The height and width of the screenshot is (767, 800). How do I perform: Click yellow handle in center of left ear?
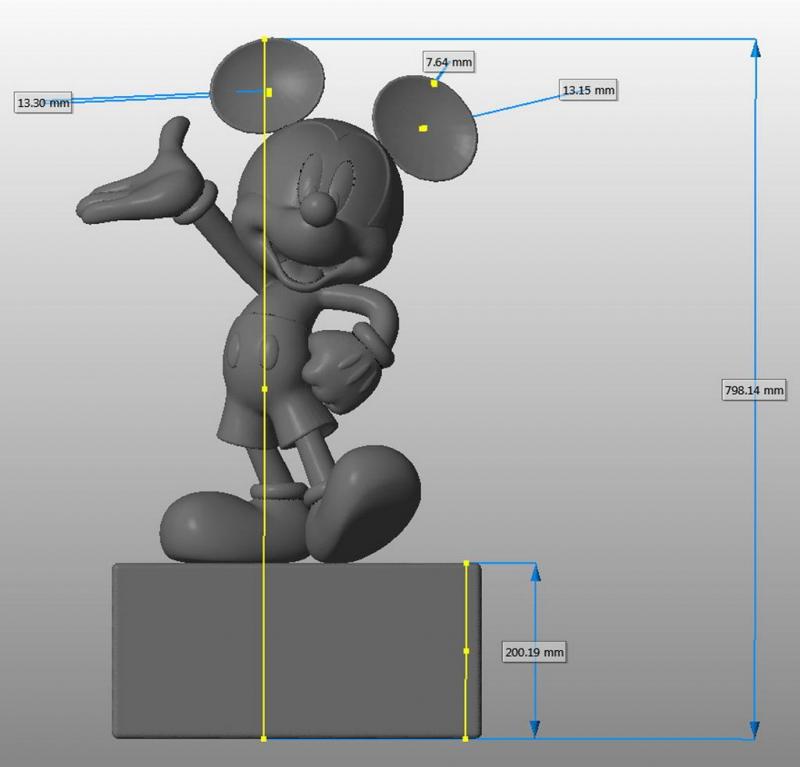point(269,92)
